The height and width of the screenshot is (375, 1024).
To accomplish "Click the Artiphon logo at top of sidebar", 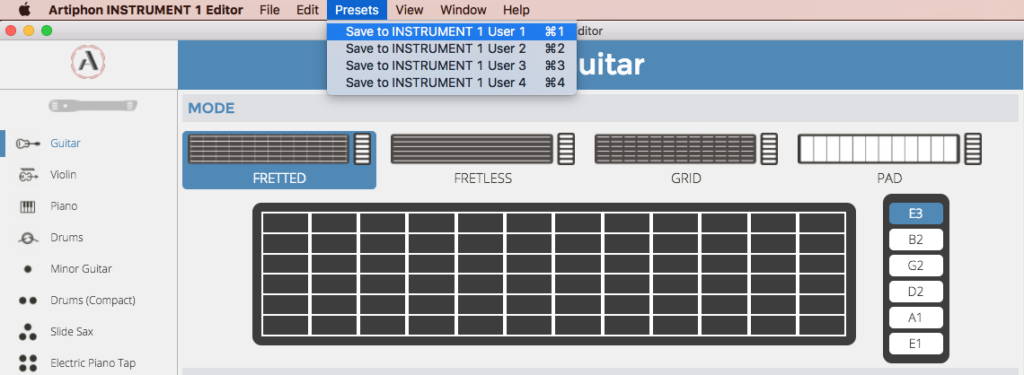I will click(x=88, y=63).
